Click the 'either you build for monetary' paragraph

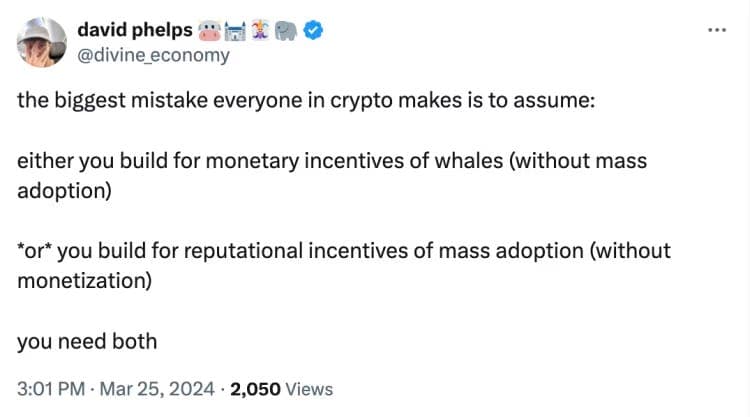coord(332,176)
